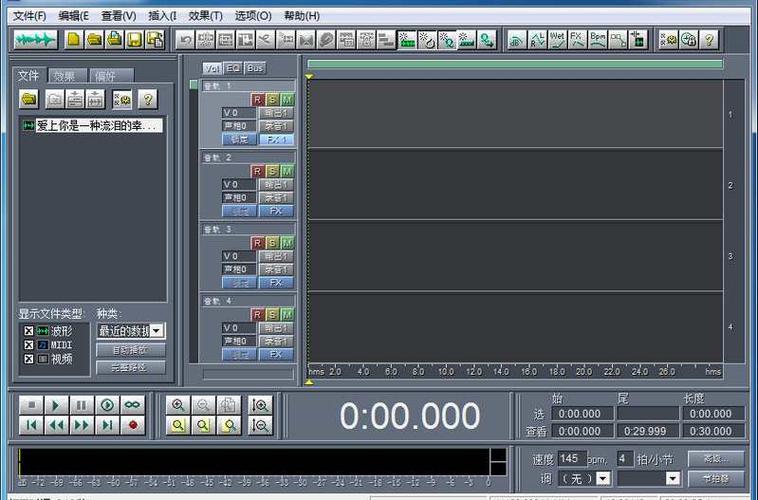Click the track 3 record source button

(x=276, y=269)
